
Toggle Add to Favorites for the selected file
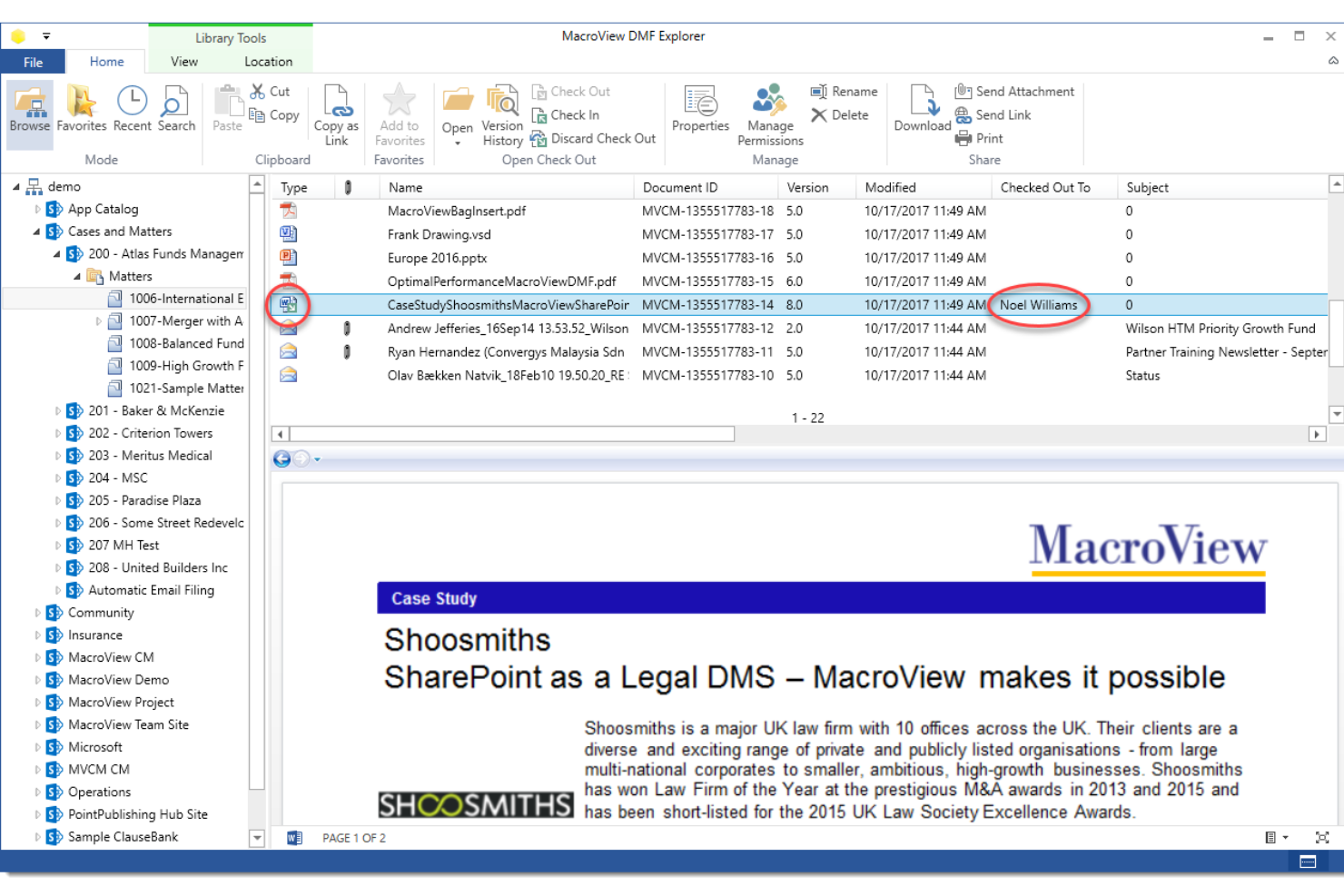(399, 113)
